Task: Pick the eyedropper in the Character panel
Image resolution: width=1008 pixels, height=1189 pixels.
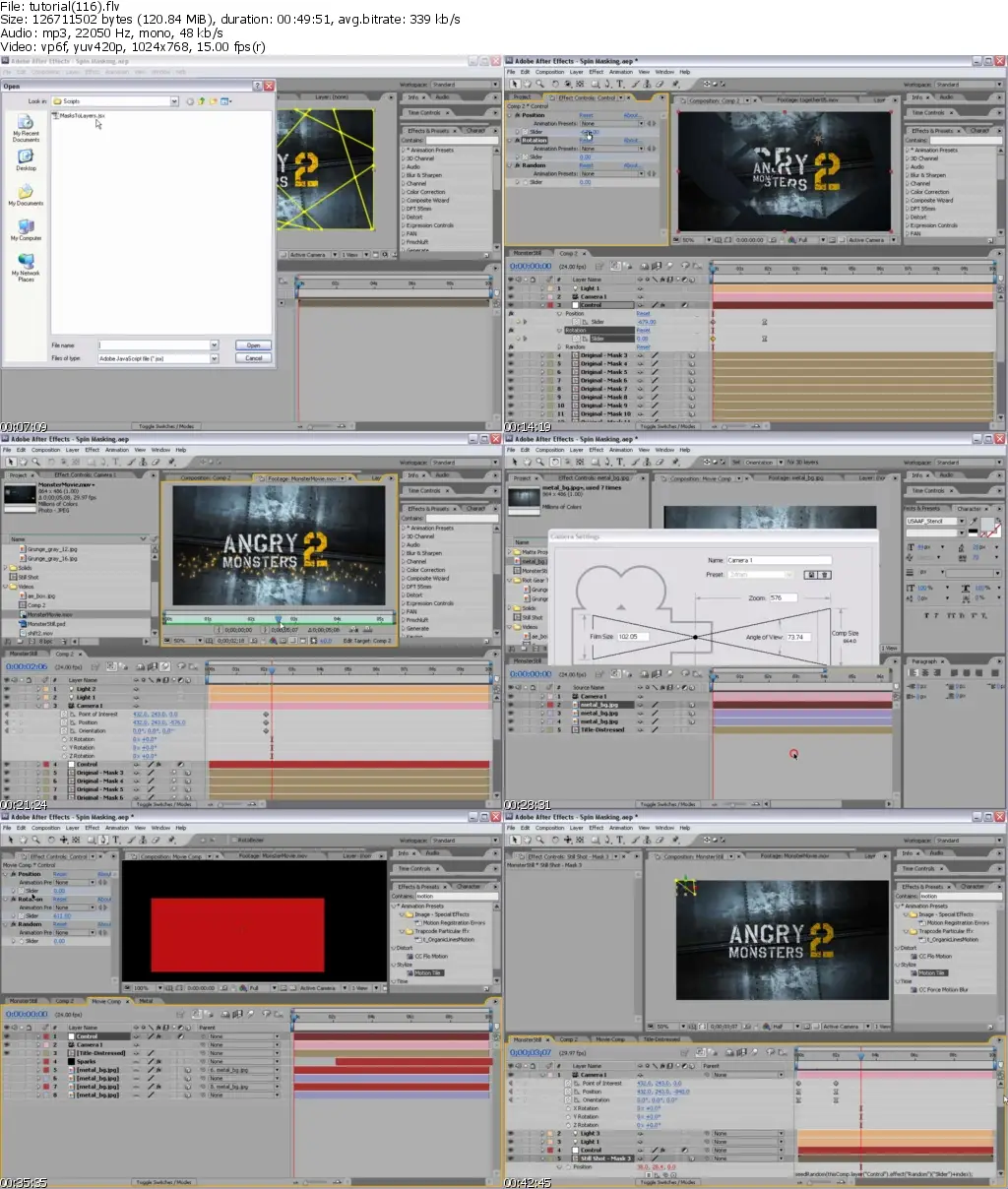Action: coord(973,521)
